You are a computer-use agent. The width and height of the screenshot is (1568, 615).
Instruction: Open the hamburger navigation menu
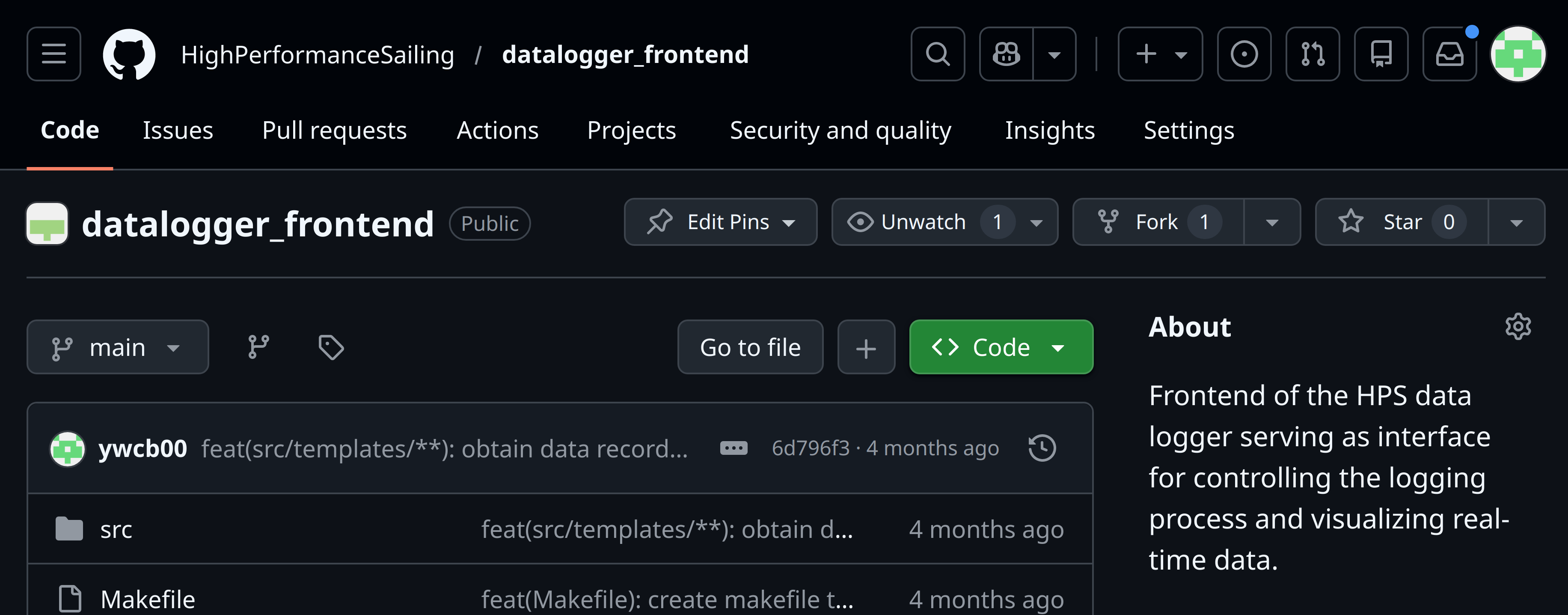[53, 54]
